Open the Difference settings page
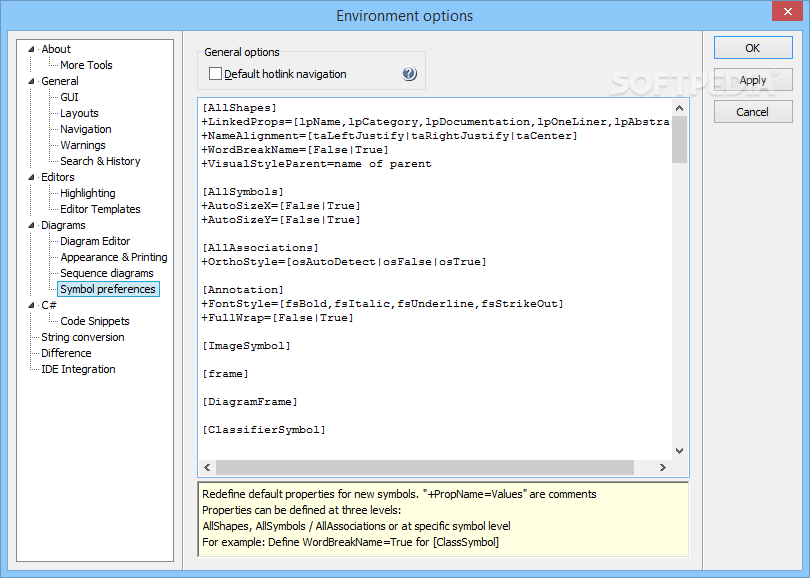This screenshot has width=810, height=578. coord(66,353)
